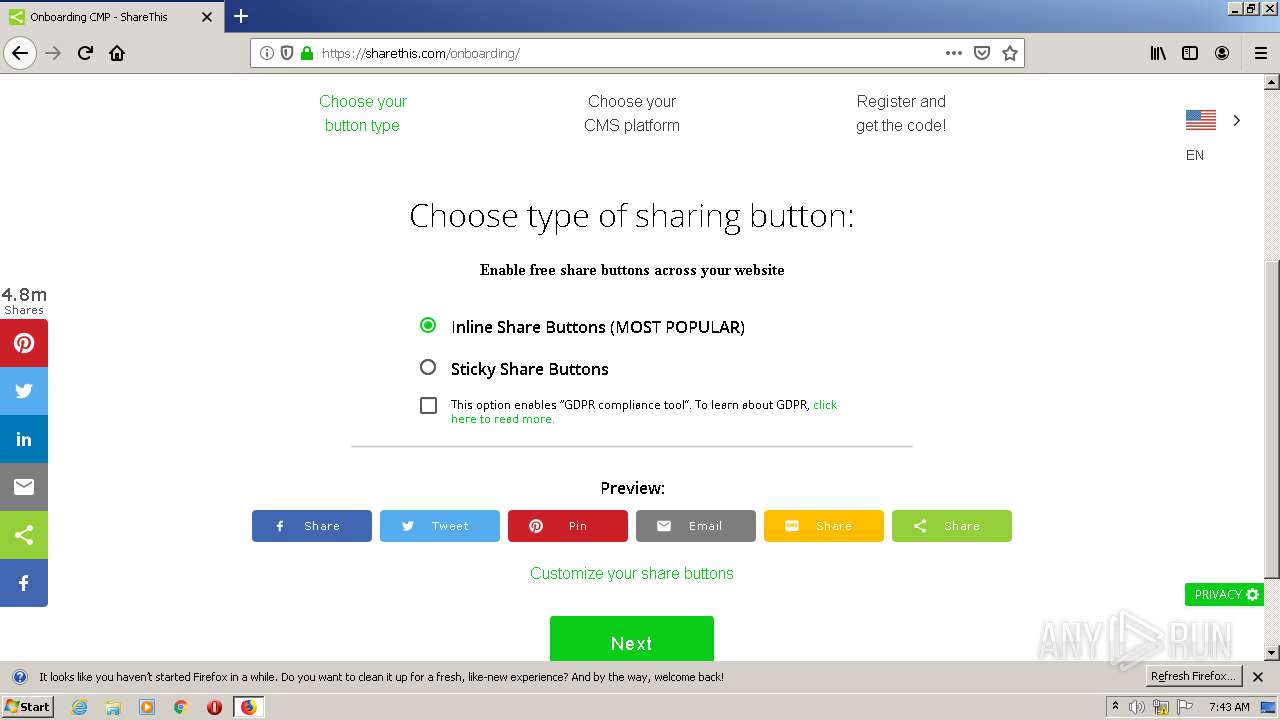Click the Facebook sticky share icon
The image size is (1280, 720).
[x=24, y=583]
